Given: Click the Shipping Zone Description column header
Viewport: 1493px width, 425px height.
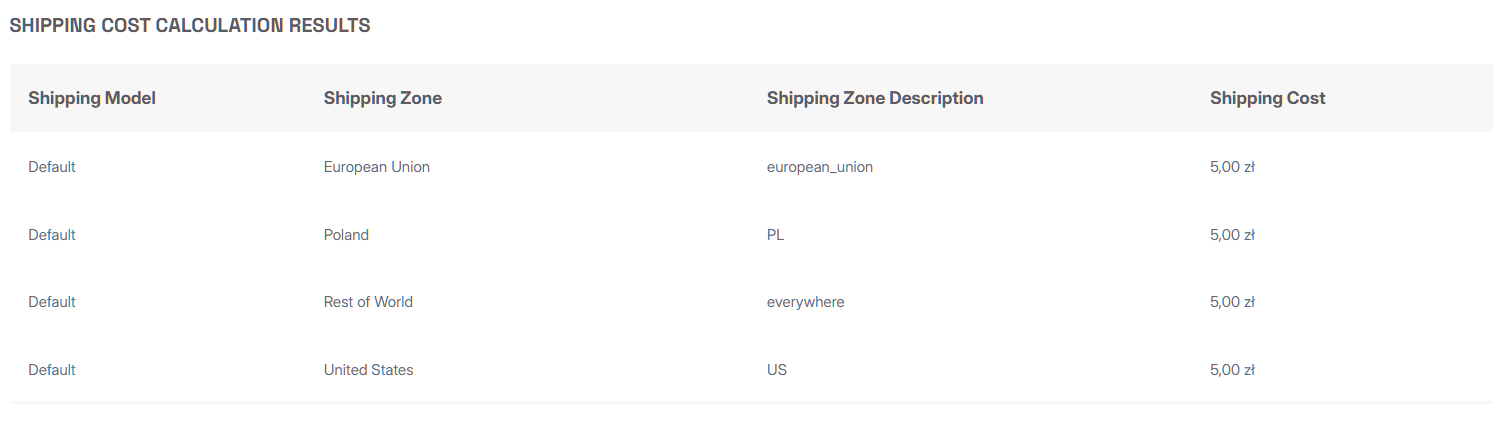Looking at the screenshot, I should (x=874, y=98).
